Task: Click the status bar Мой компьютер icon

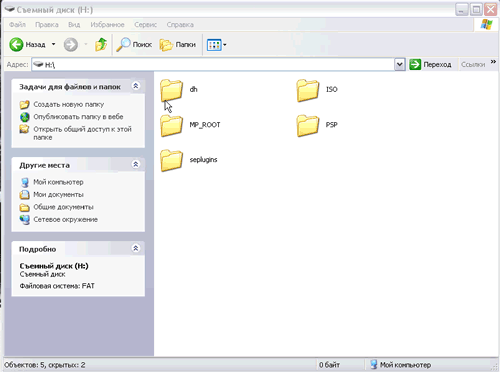Action: (x=374, y=364)
